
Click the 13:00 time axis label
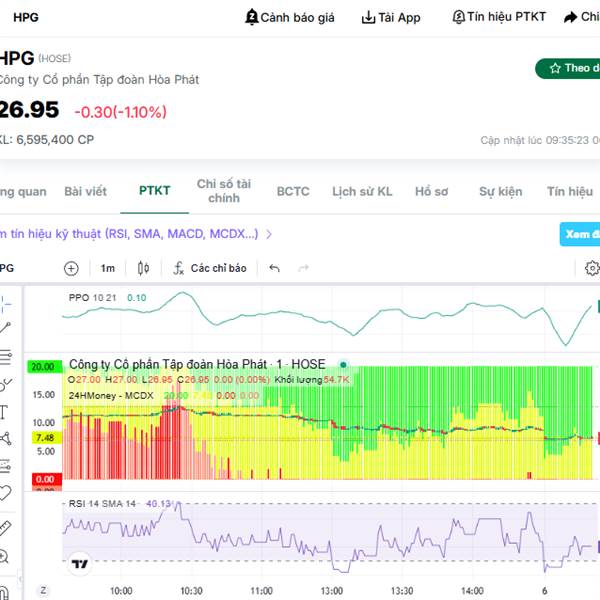332,591
